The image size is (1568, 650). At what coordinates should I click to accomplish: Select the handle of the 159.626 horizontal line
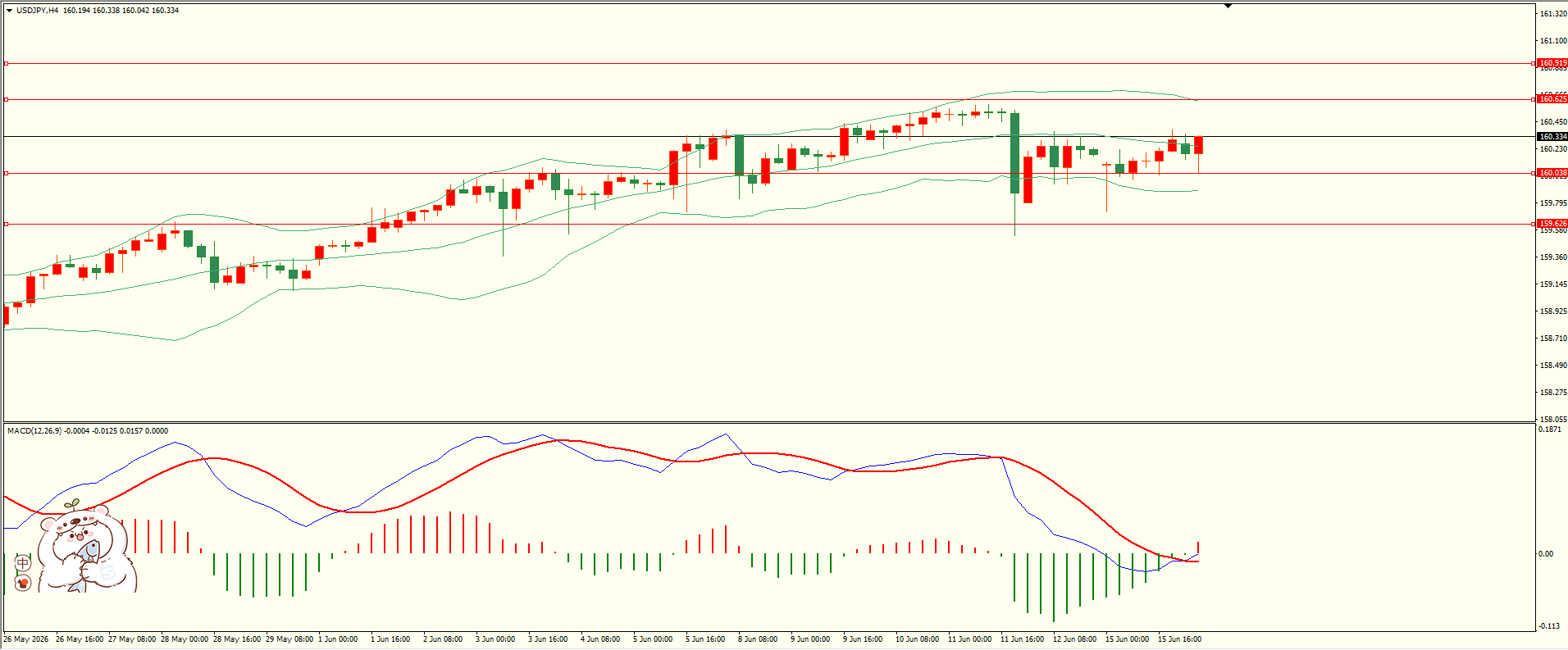click(7, 224)
